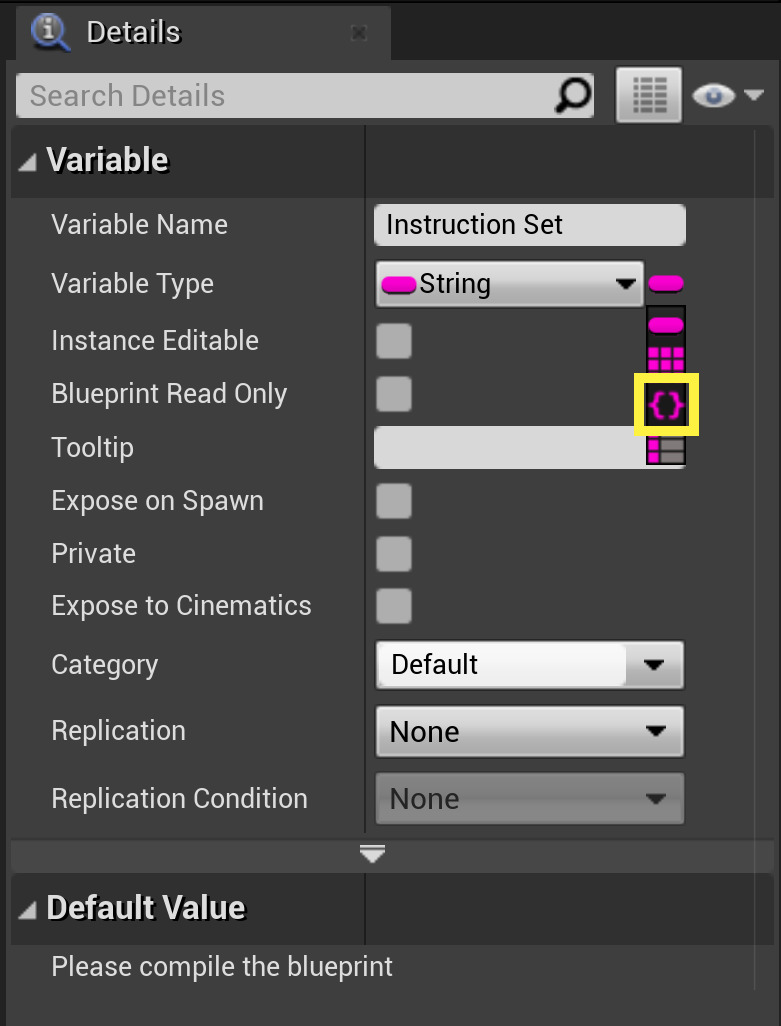Enable the Instance Editable checkbox

(394, 341)
